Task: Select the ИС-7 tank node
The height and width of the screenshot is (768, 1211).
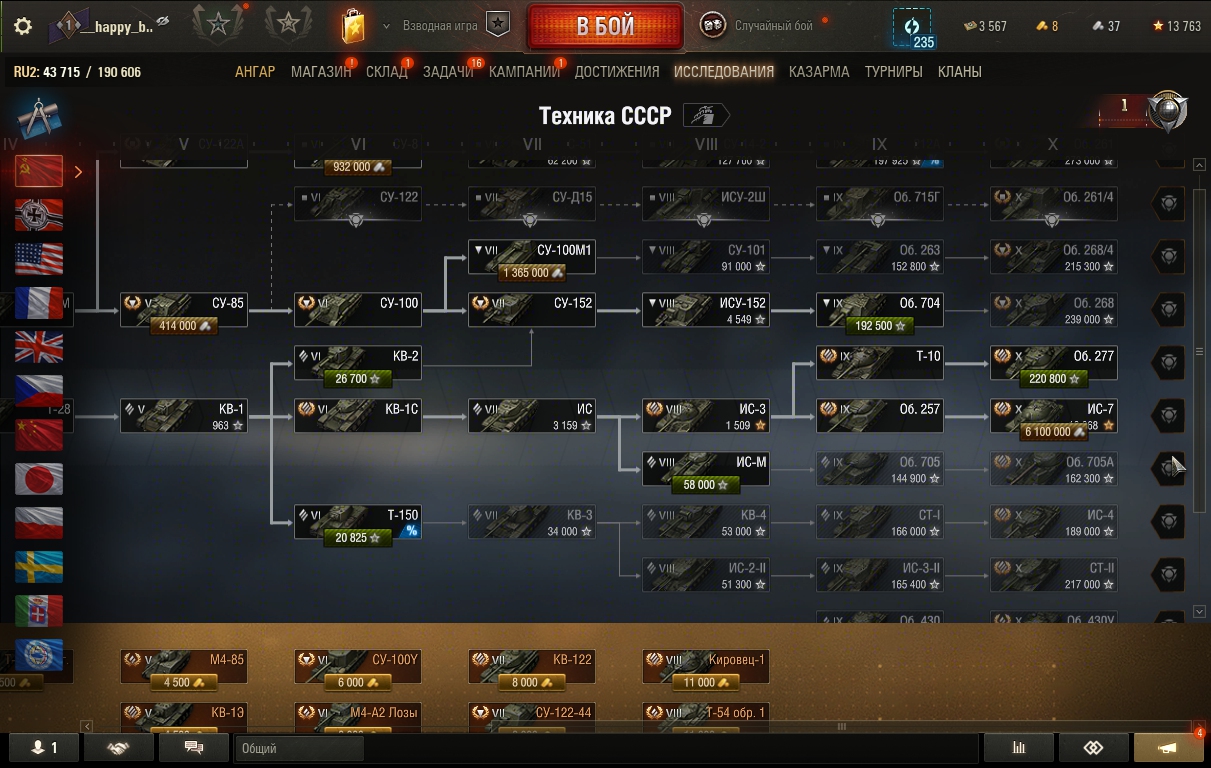Action: 1053,416
